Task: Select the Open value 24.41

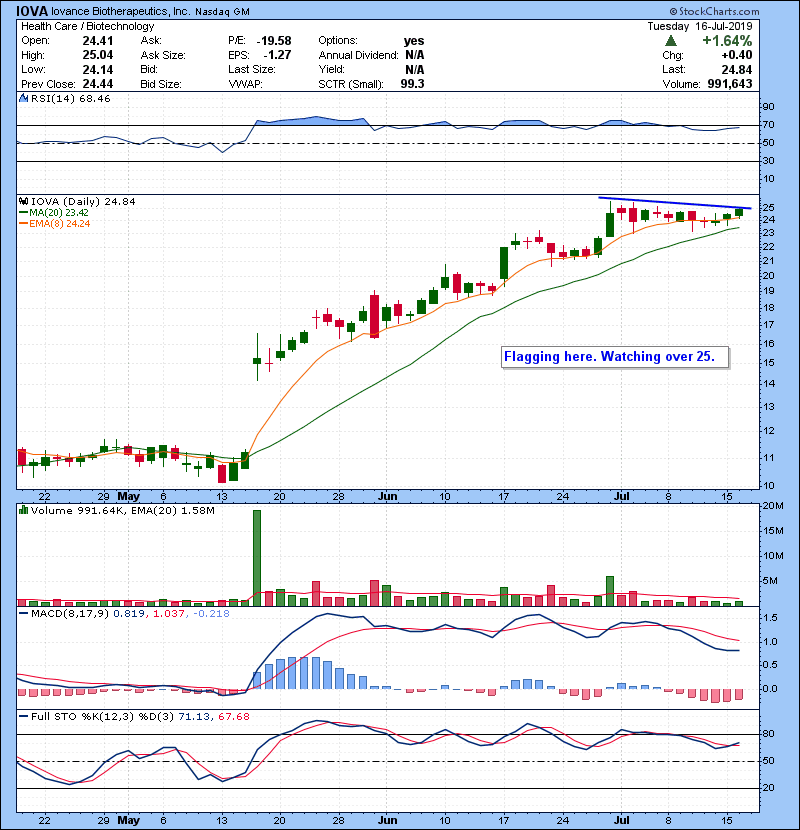Action: (97, 40)
